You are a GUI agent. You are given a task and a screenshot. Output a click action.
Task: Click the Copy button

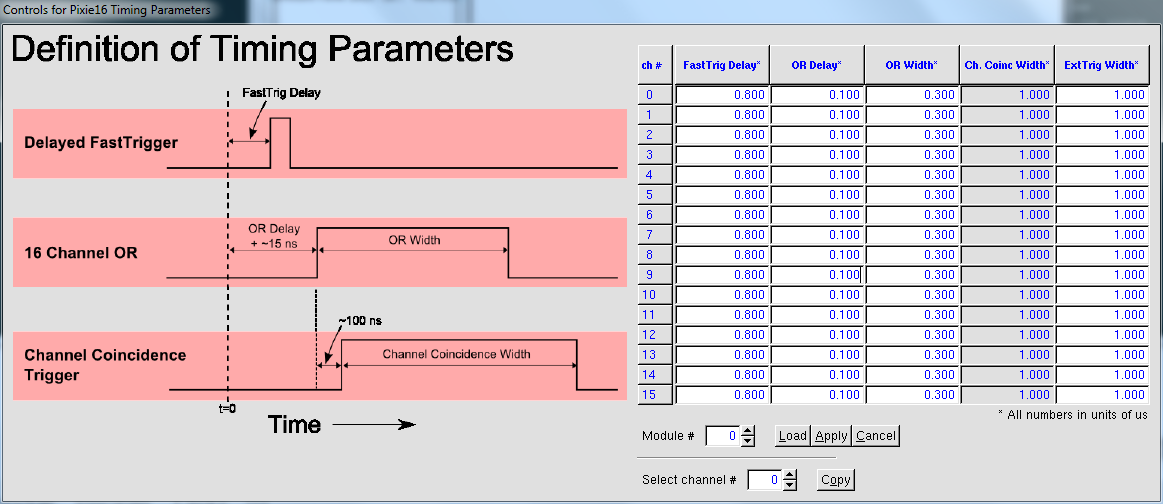(836, 480)
